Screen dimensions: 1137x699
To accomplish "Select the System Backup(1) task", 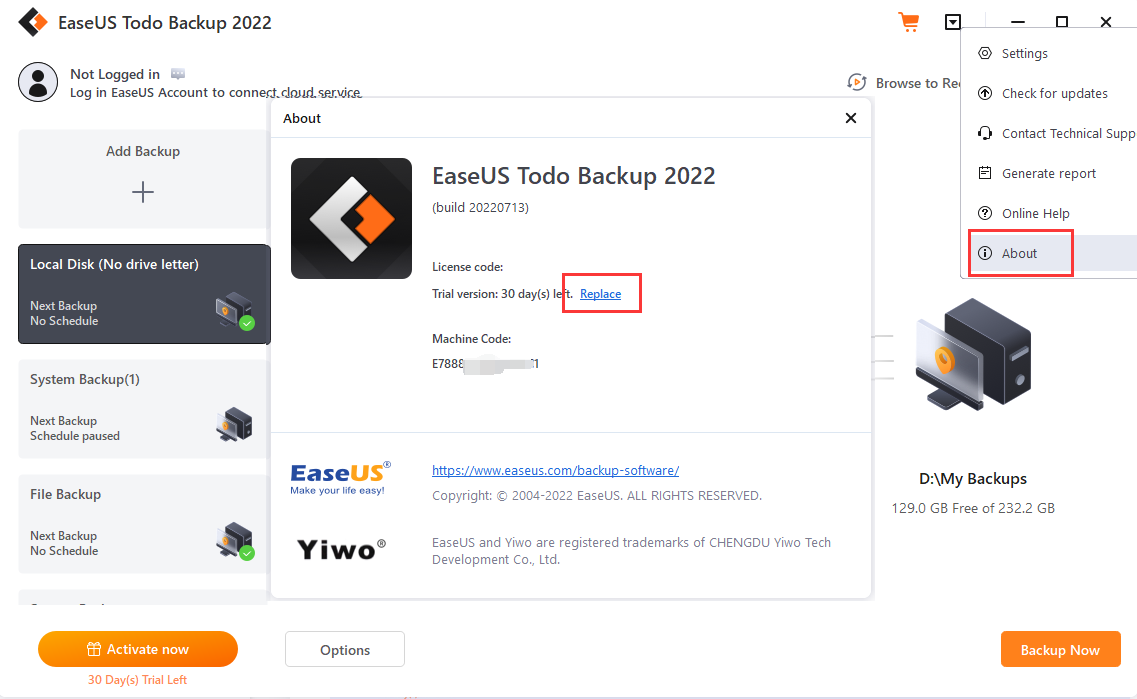I will (144, 409).
